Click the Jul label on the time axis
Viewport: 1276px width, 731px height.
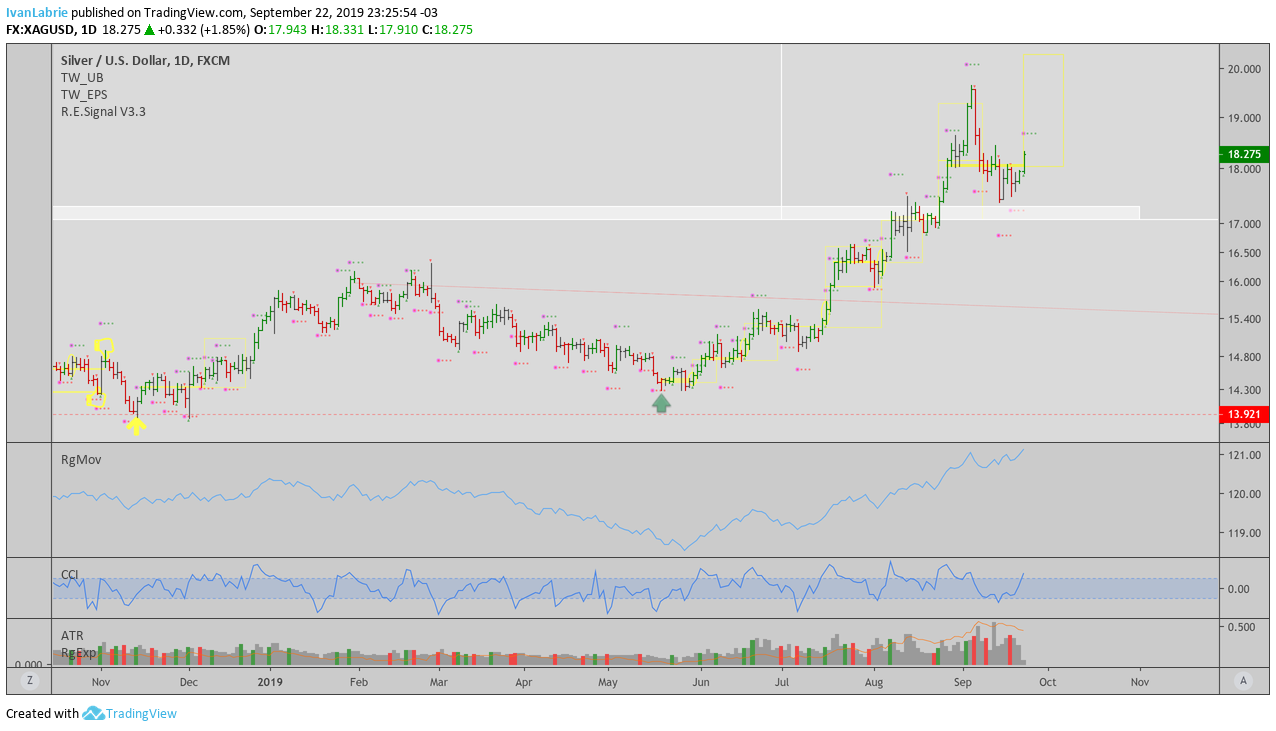[782, 682]
